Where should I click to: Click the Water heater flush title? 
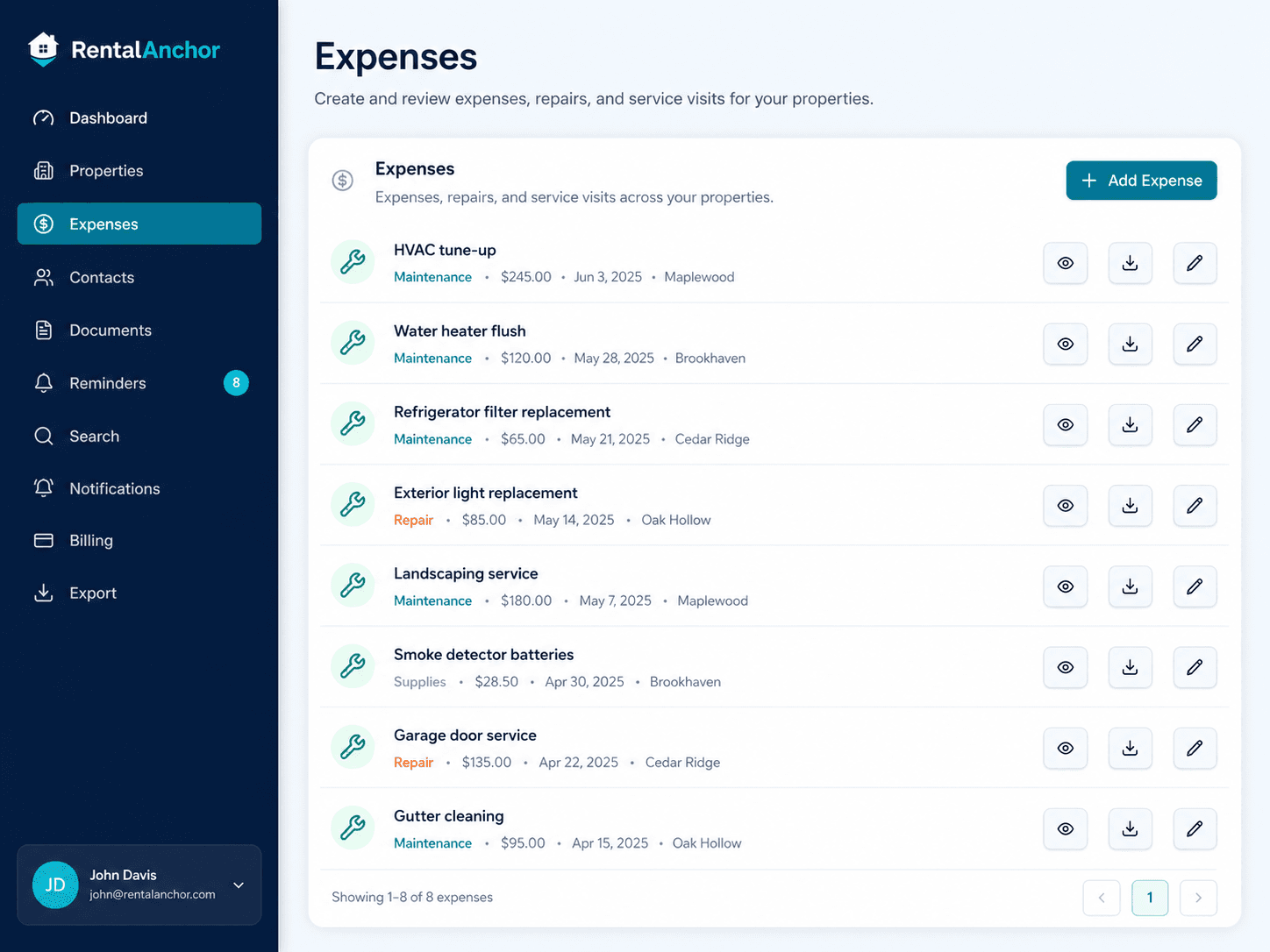[x=460, y=330]
